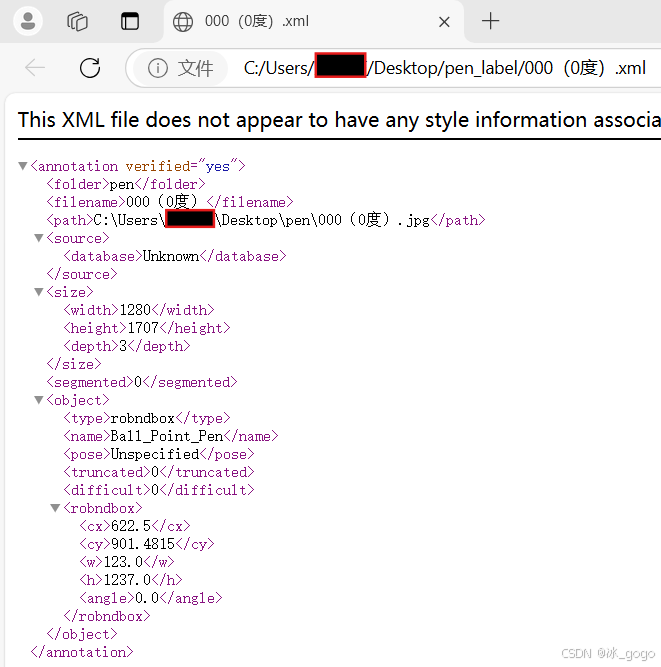
Task: Click the type value robndbox
Action: click(x=142, y=418)
